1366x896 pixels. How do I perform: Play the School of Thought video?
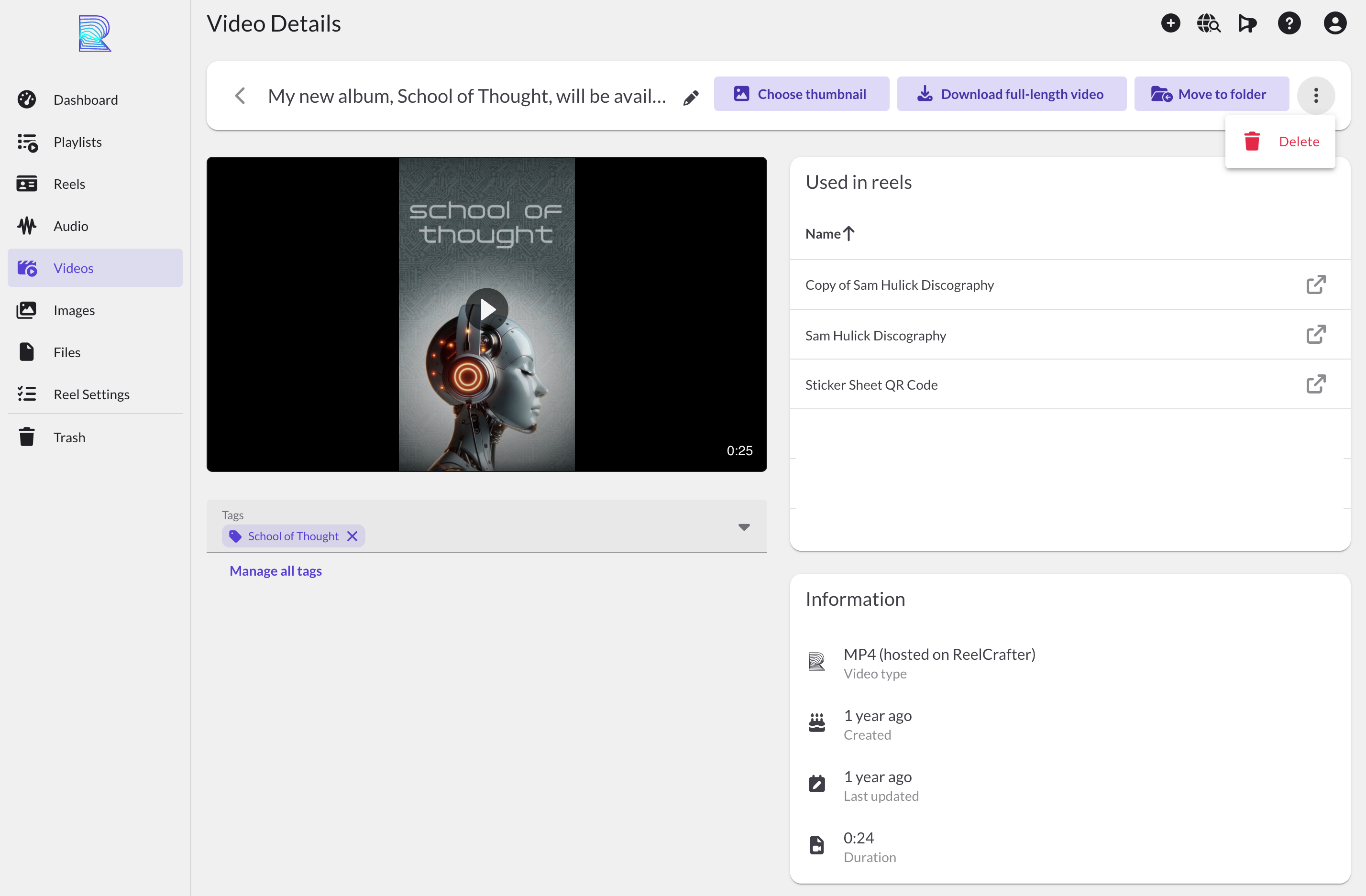(x=487, y=310)
